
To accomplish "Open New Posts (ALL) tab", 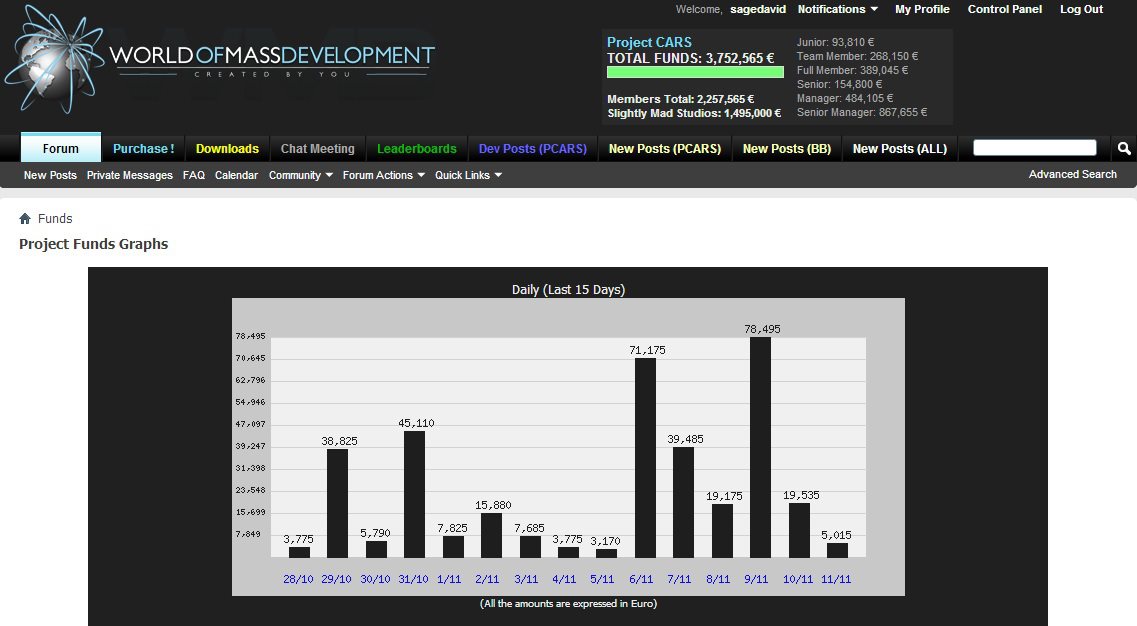I will click(900, 149).
